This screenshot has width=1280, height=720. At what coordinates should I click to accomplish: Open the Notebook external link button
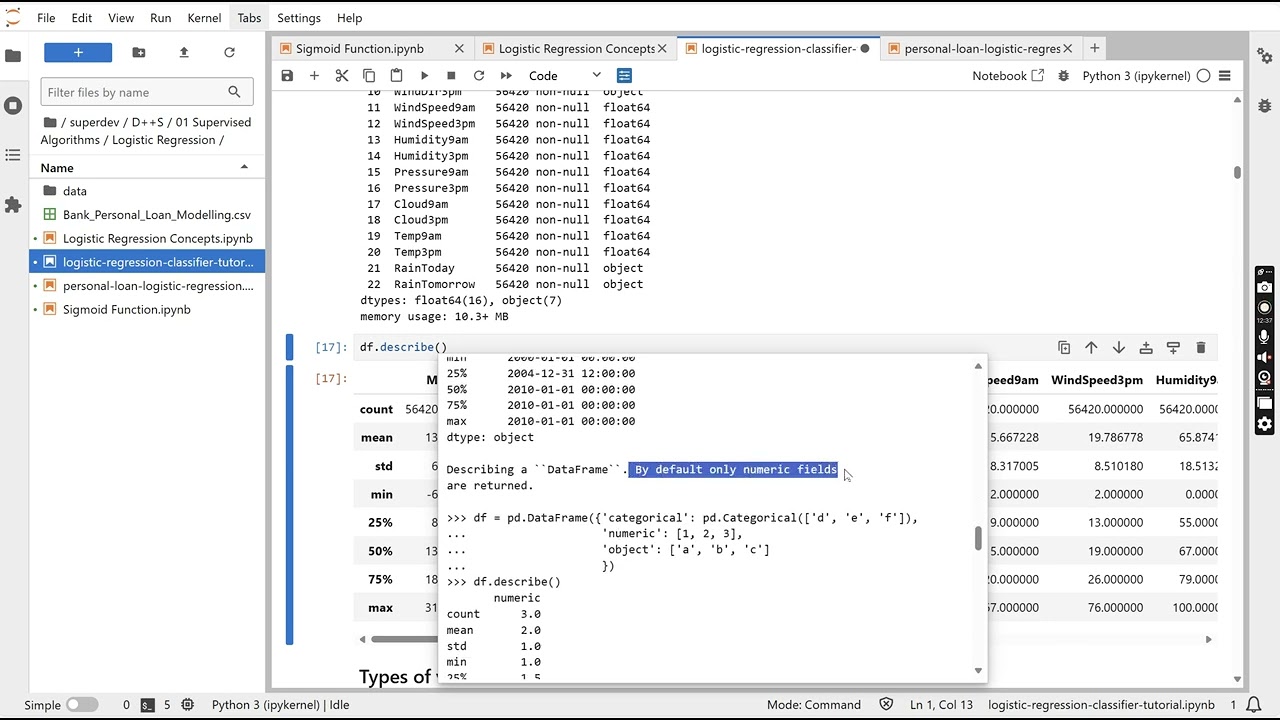[x=1008, y=75]
